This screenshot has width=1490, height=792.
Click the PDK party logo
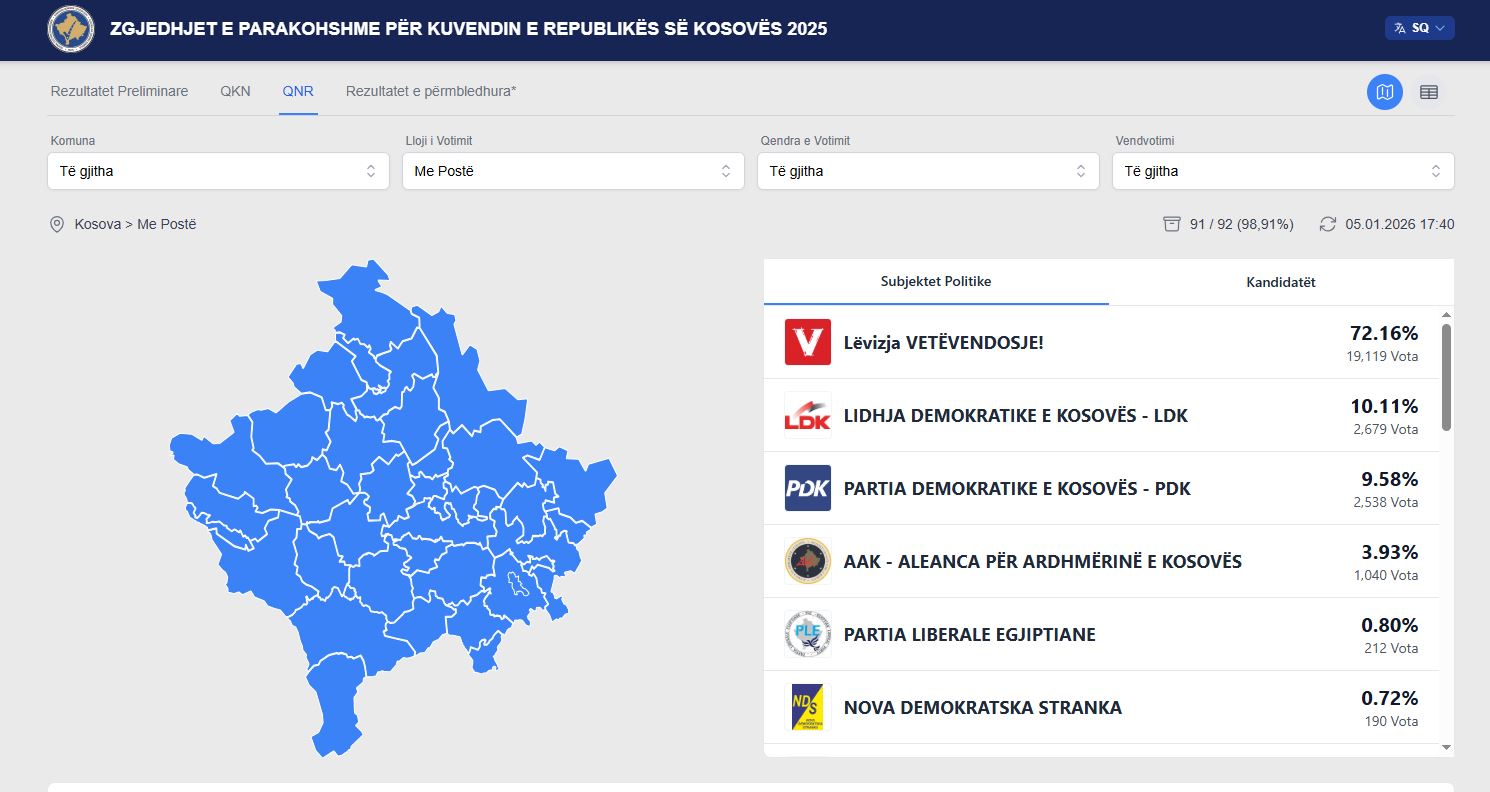coord(807,488)
